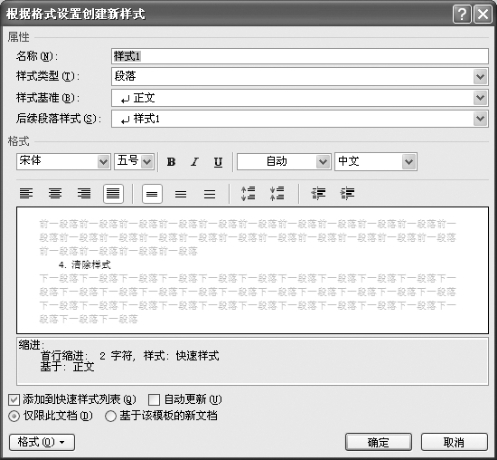Open 样式类型 dropdown showing 段落

click(x=300, y=77)
